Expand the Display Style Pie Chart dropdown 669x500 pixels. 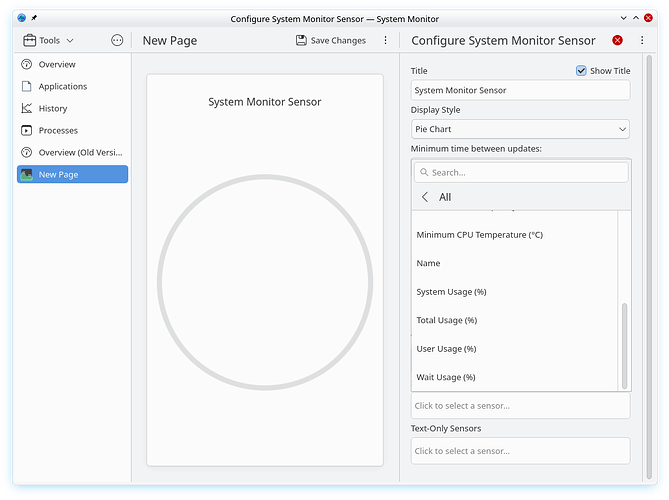(x=520, y=129)
